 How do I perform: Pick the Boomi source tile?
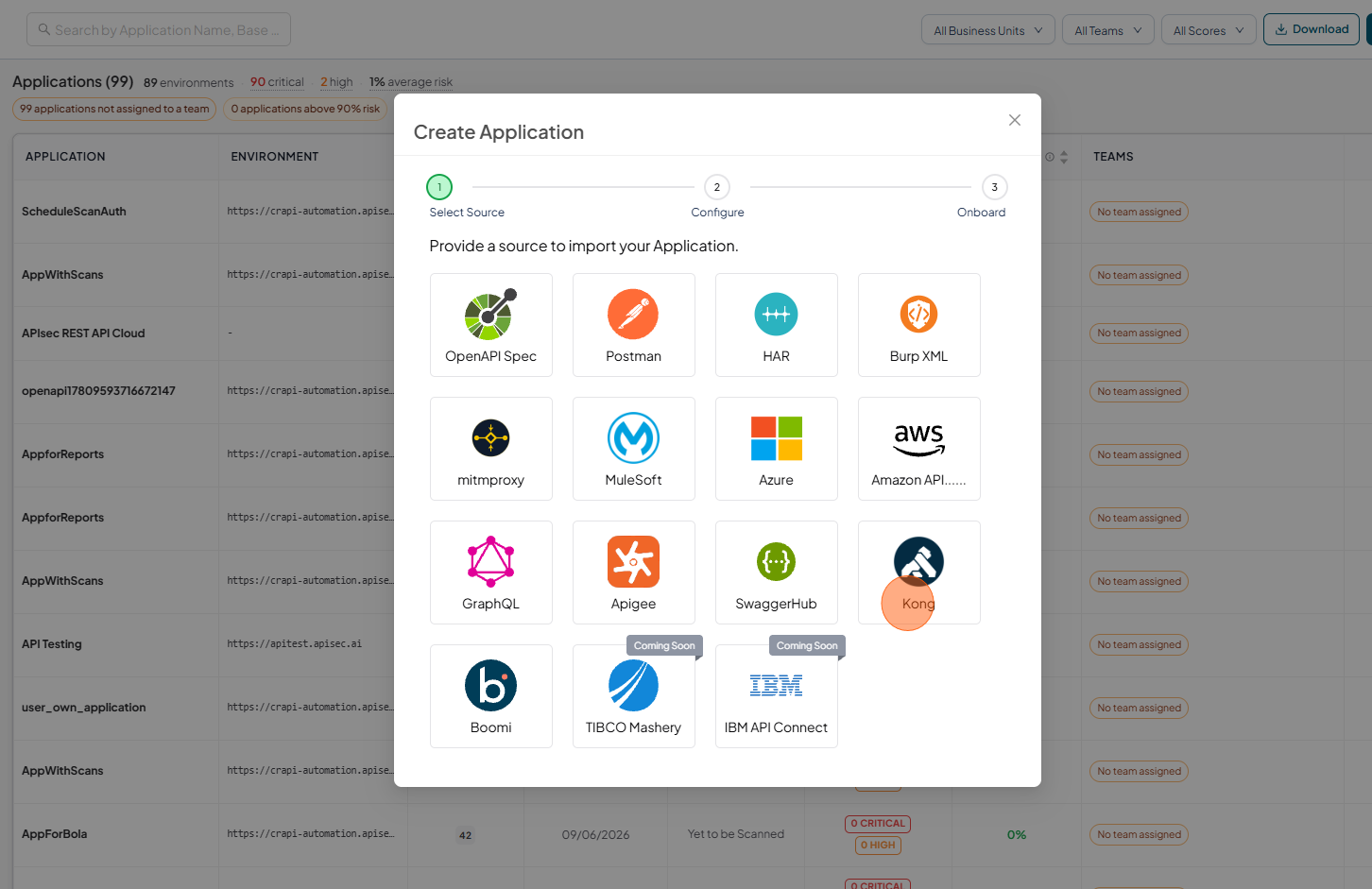pyautogui.click(x=490, y=696)
